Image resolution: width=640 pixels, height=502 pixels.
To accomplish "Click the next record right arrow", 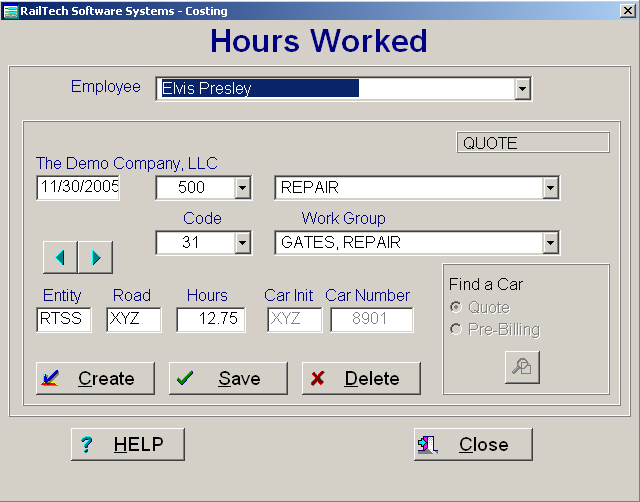I will 95,257.
